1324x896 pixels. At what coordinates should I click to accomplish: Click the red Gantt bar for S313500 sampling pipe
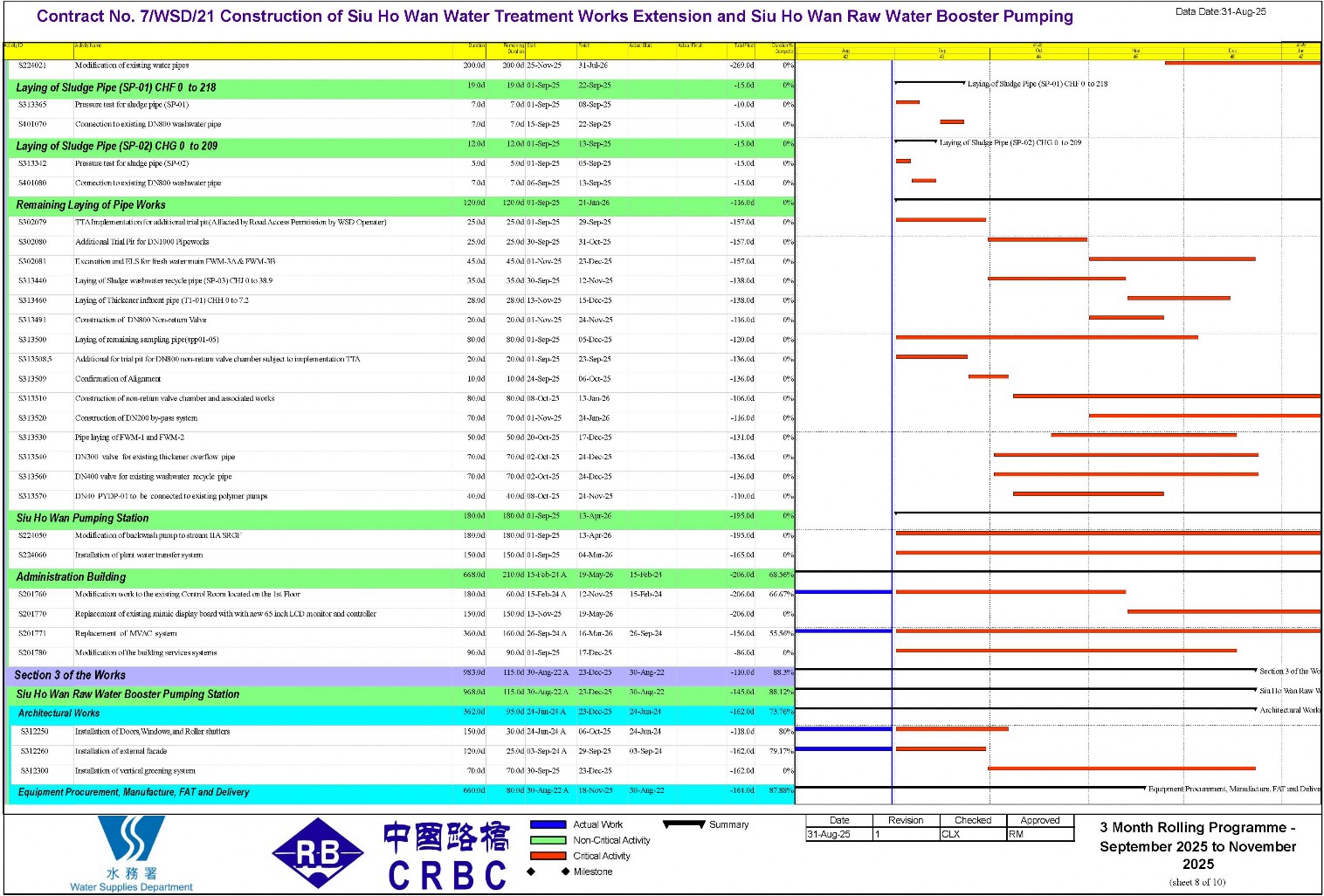coord(1046,337)
